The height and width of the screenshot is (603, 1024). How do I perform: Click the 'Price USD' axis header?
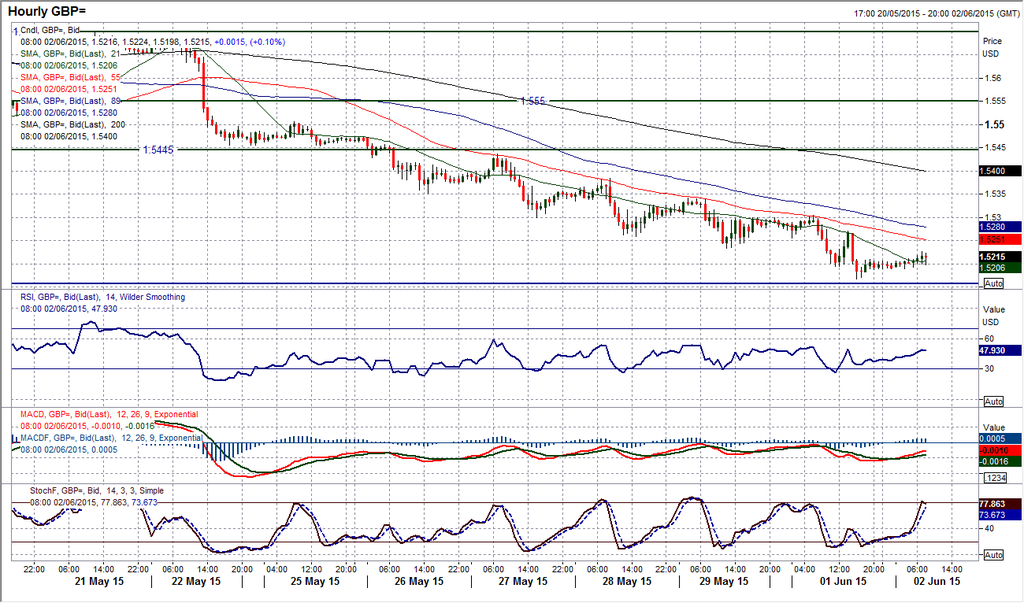[992, 47]
